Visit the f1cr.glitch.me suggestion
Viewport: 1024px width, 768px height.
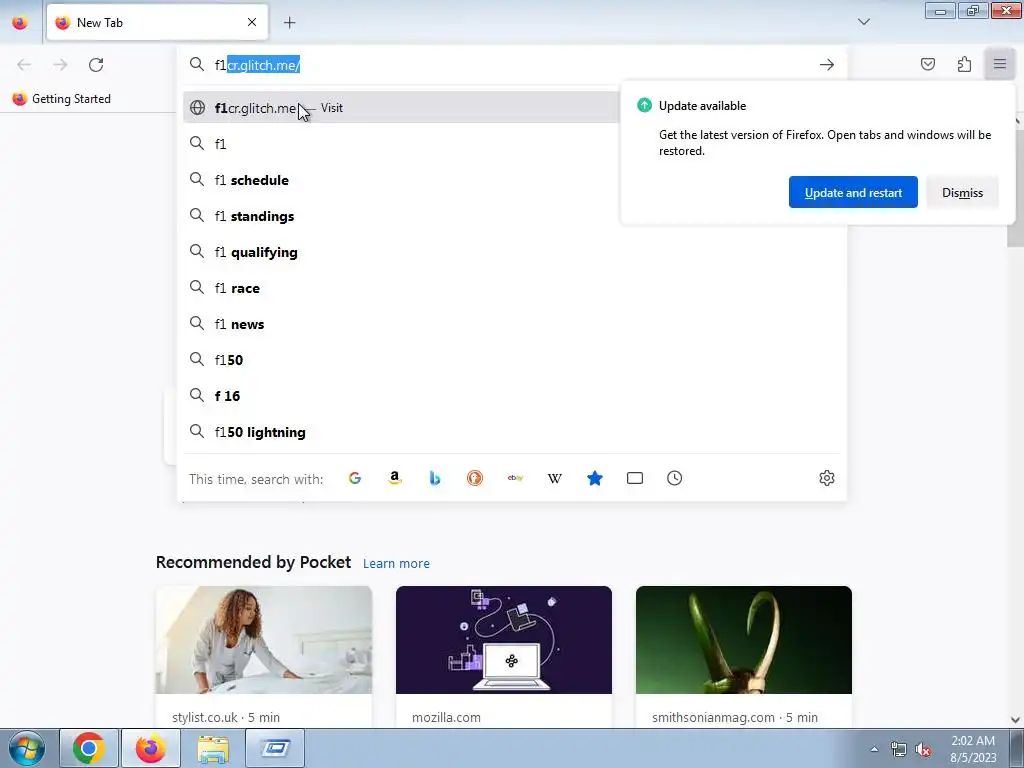401,108
